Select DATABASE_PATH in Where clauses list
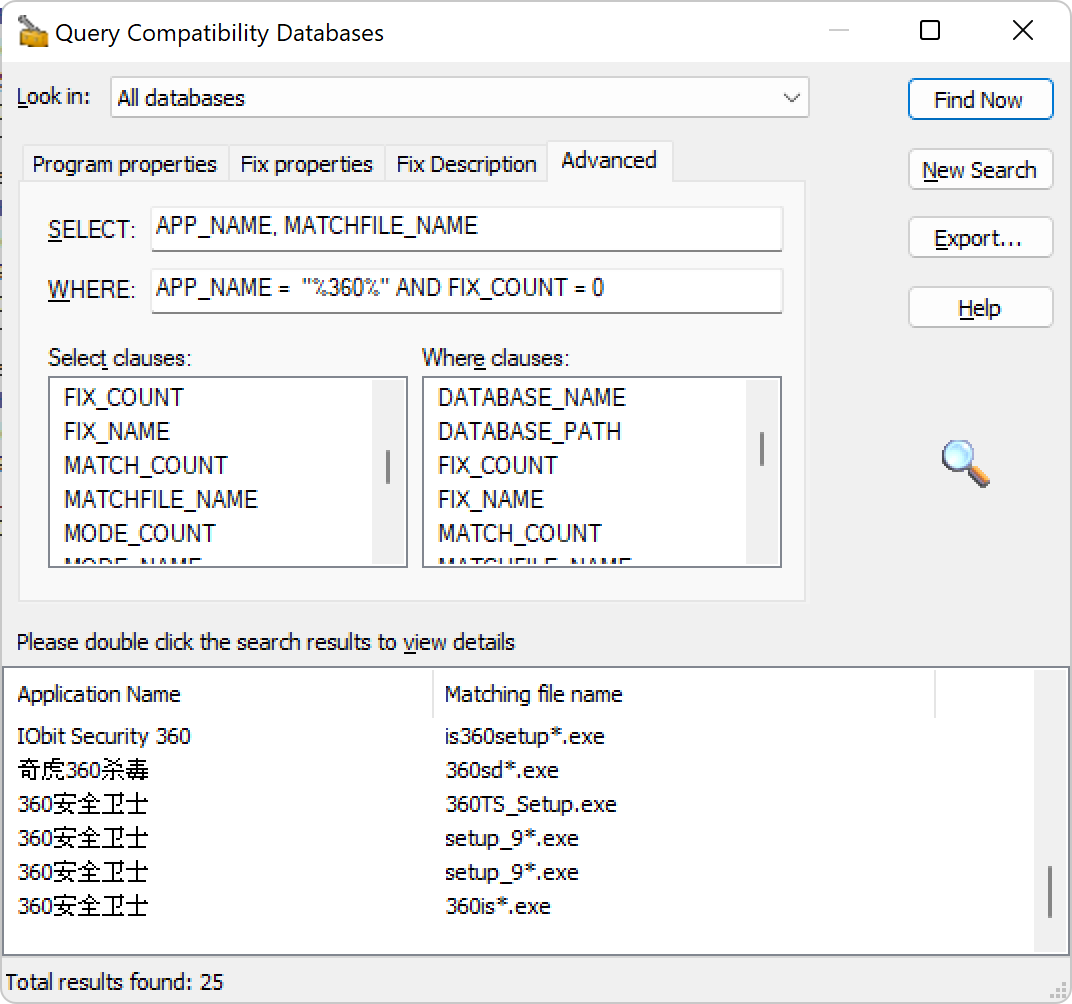The height and width of the screenshot is (1004, 1072). pos(529,431)
